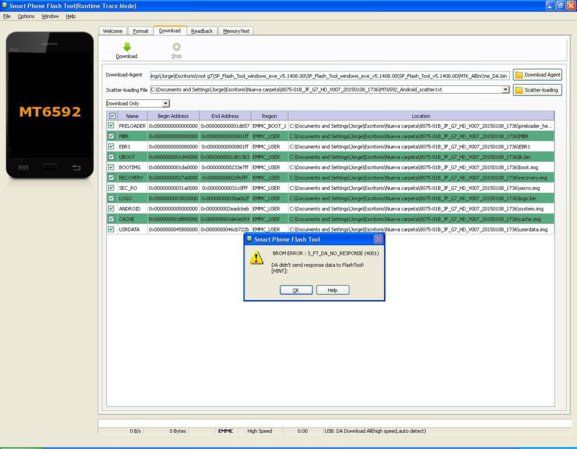Click the USRDATA row name cell
The width and height of the screenshot is (577, 449).
click(x=131, y=229)
